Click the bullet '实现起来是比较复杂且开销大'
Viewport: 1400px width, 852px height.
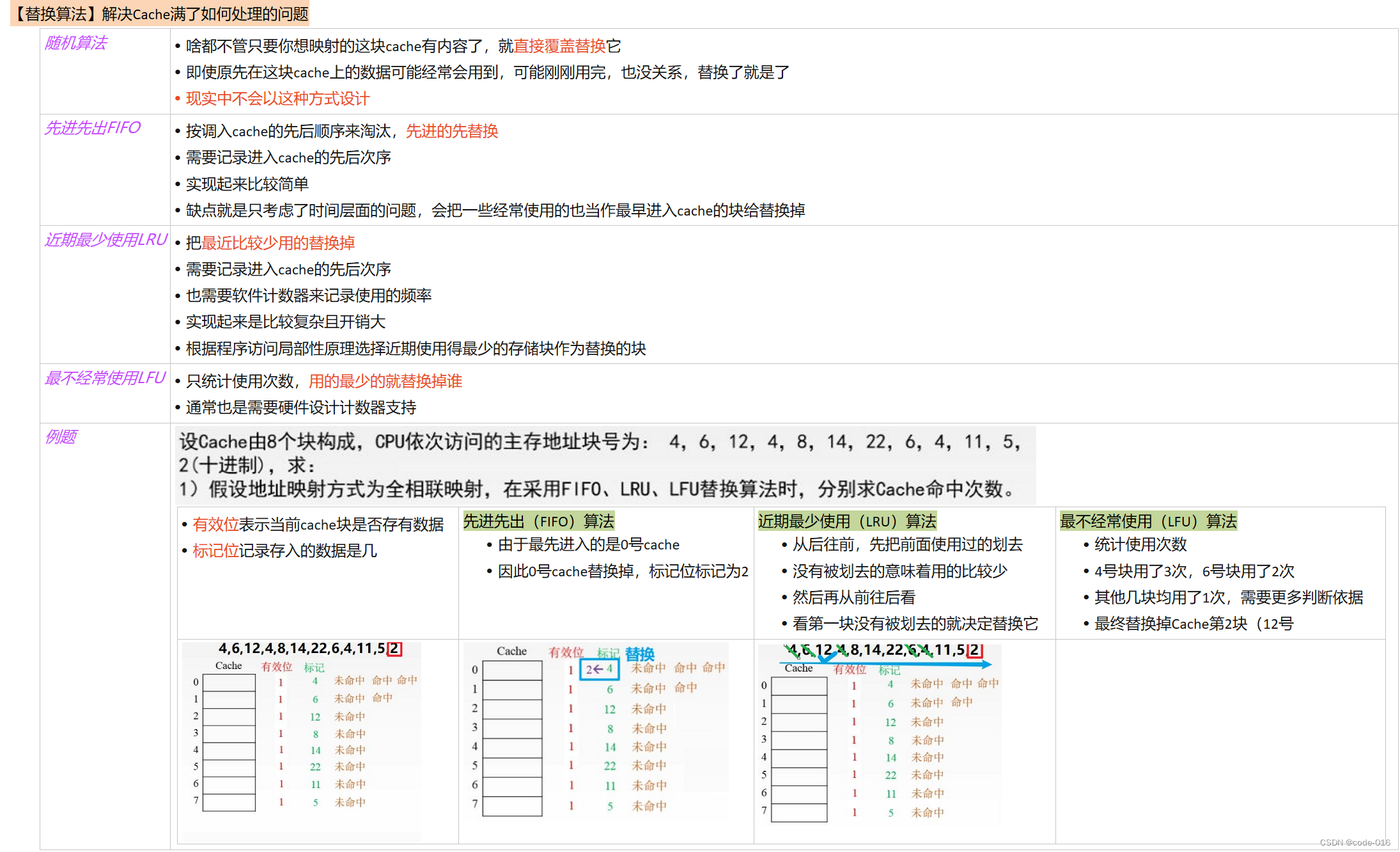coord(285,322)
